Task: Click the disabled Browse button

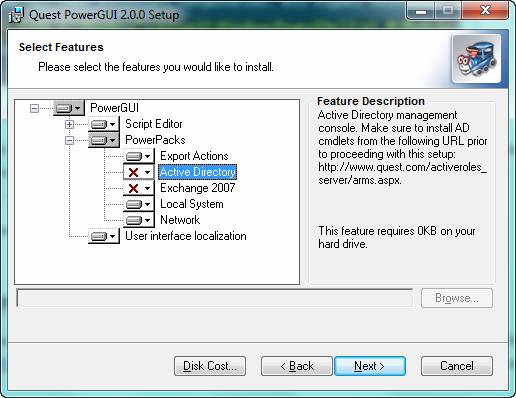Action: pos(457,298)
